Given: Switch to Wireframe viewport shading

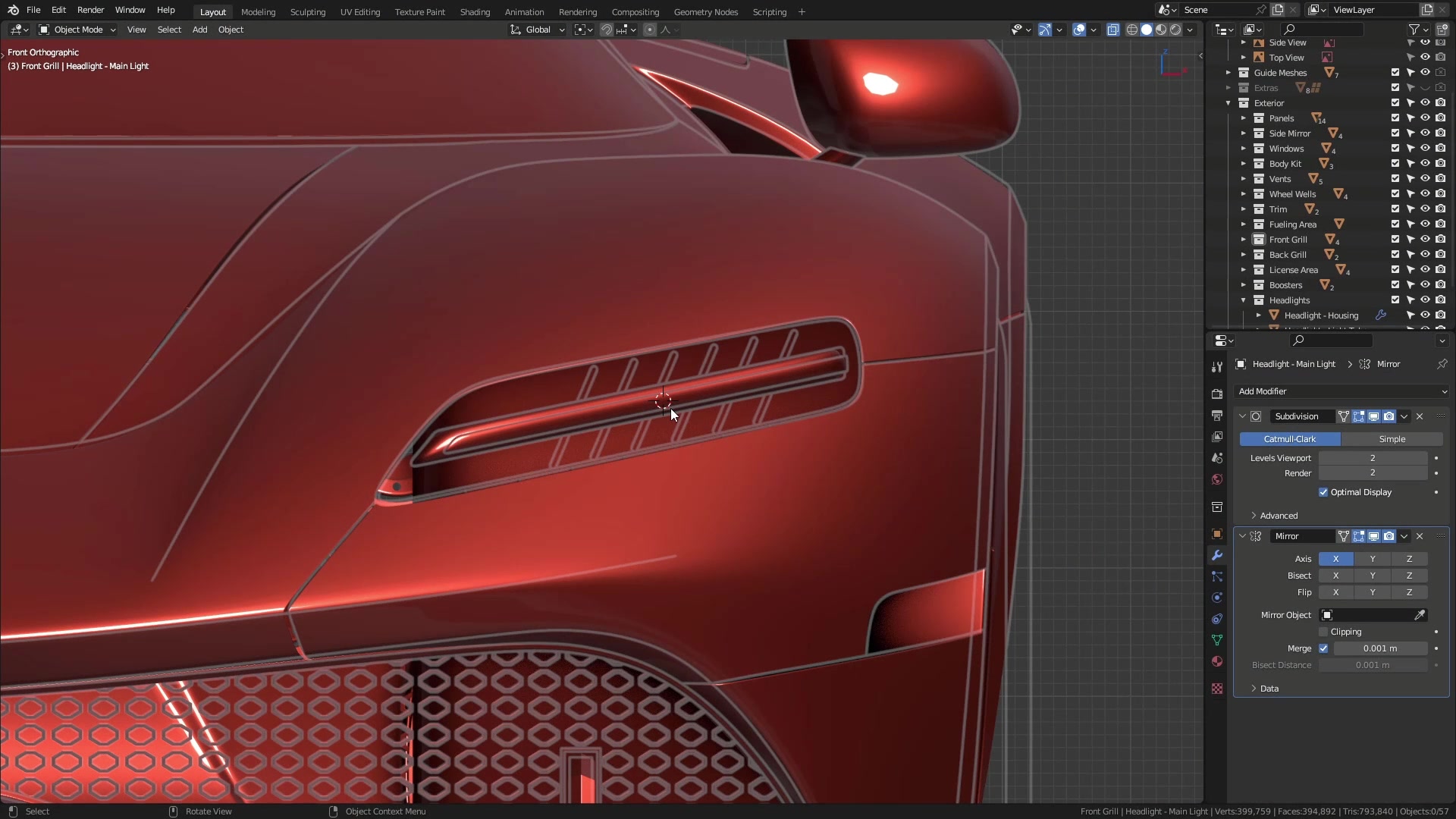Looking at the screenshot, I should point(1132,30).
